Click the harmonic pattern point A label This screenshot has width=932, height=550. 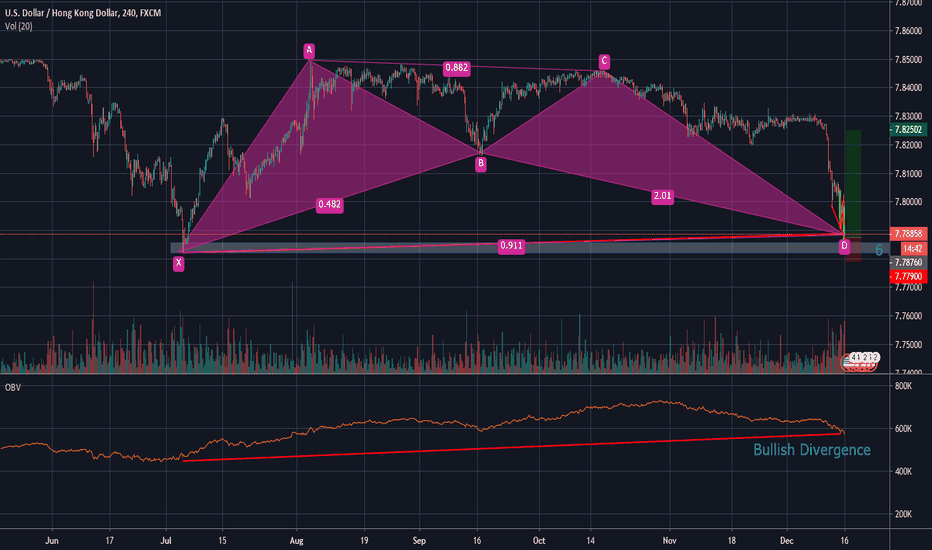click(x=308, y=51)
